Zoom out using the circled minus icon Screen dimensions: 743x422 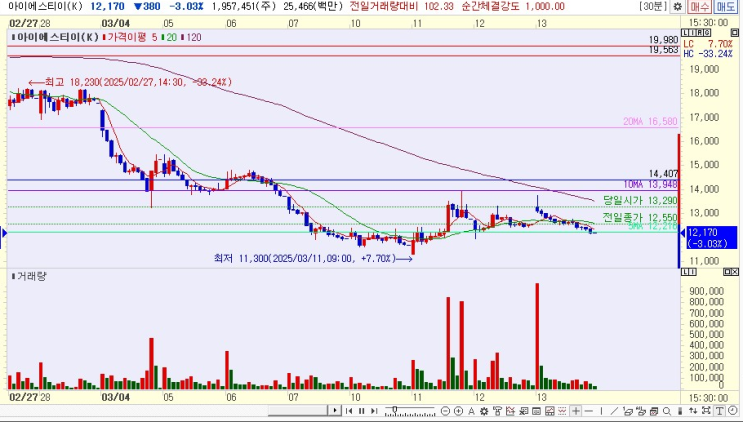445,411
